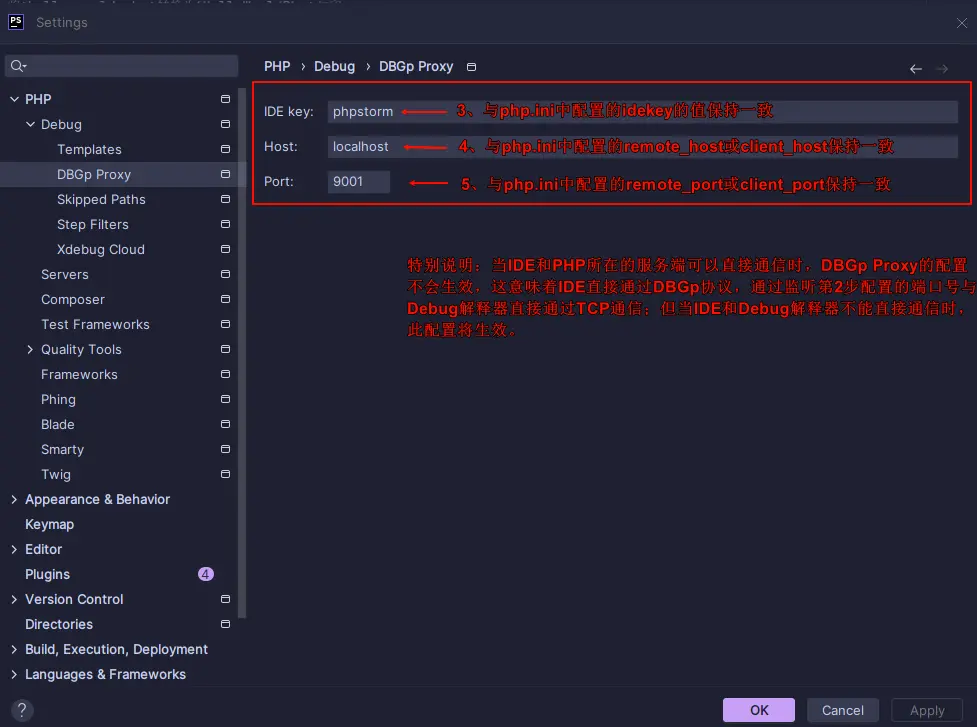The image size is (977, 727).
Task: Collapse the PHP settings group
Action: 14,99
